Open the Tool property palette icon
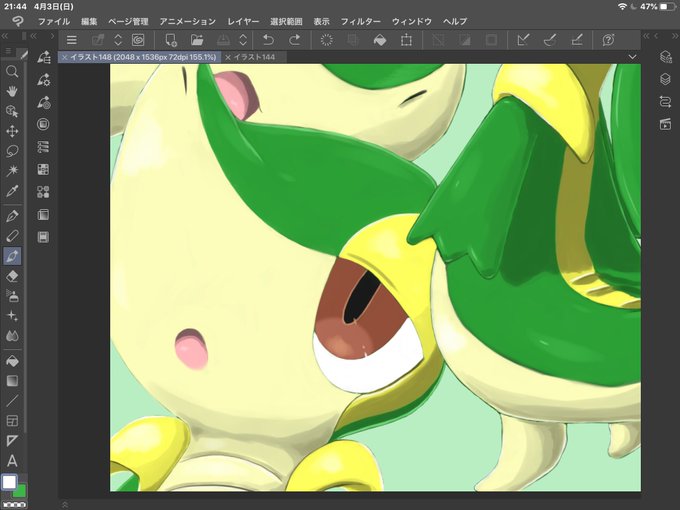Image resolution: width=680 pixels, height=510 pixels. (43, 79)
